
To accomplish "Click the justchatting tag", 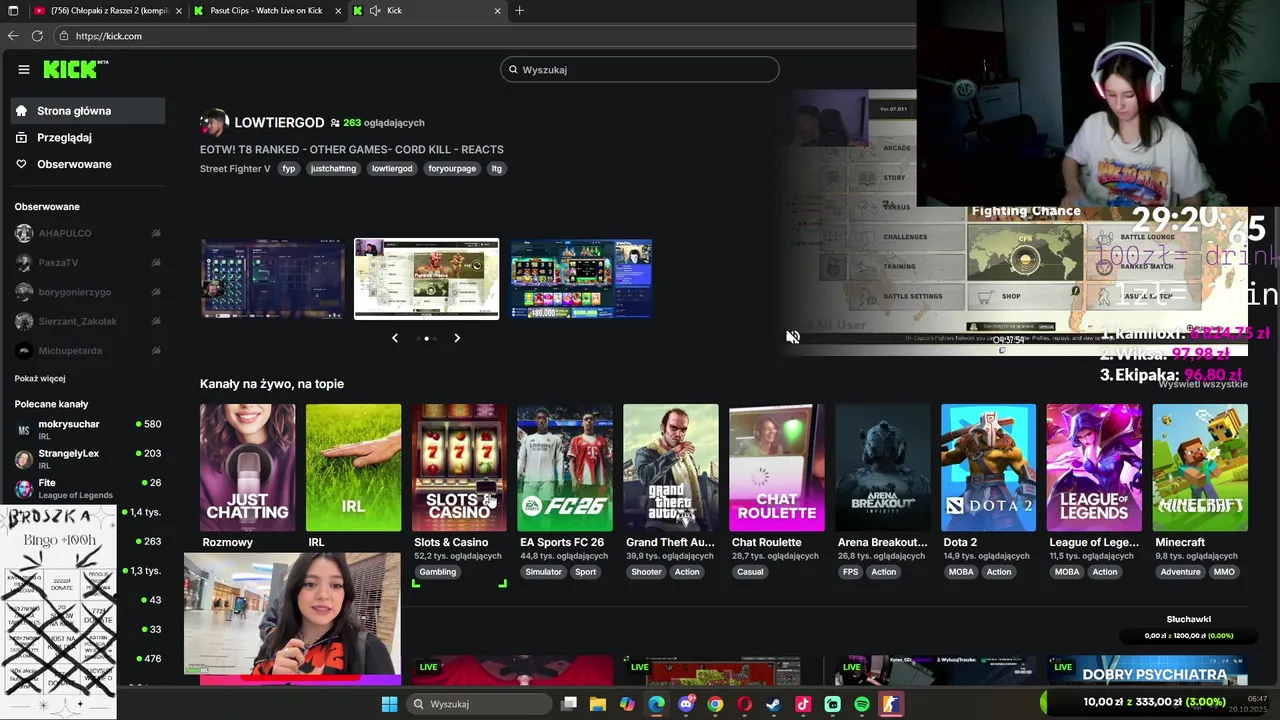I will tap(333, 169).
